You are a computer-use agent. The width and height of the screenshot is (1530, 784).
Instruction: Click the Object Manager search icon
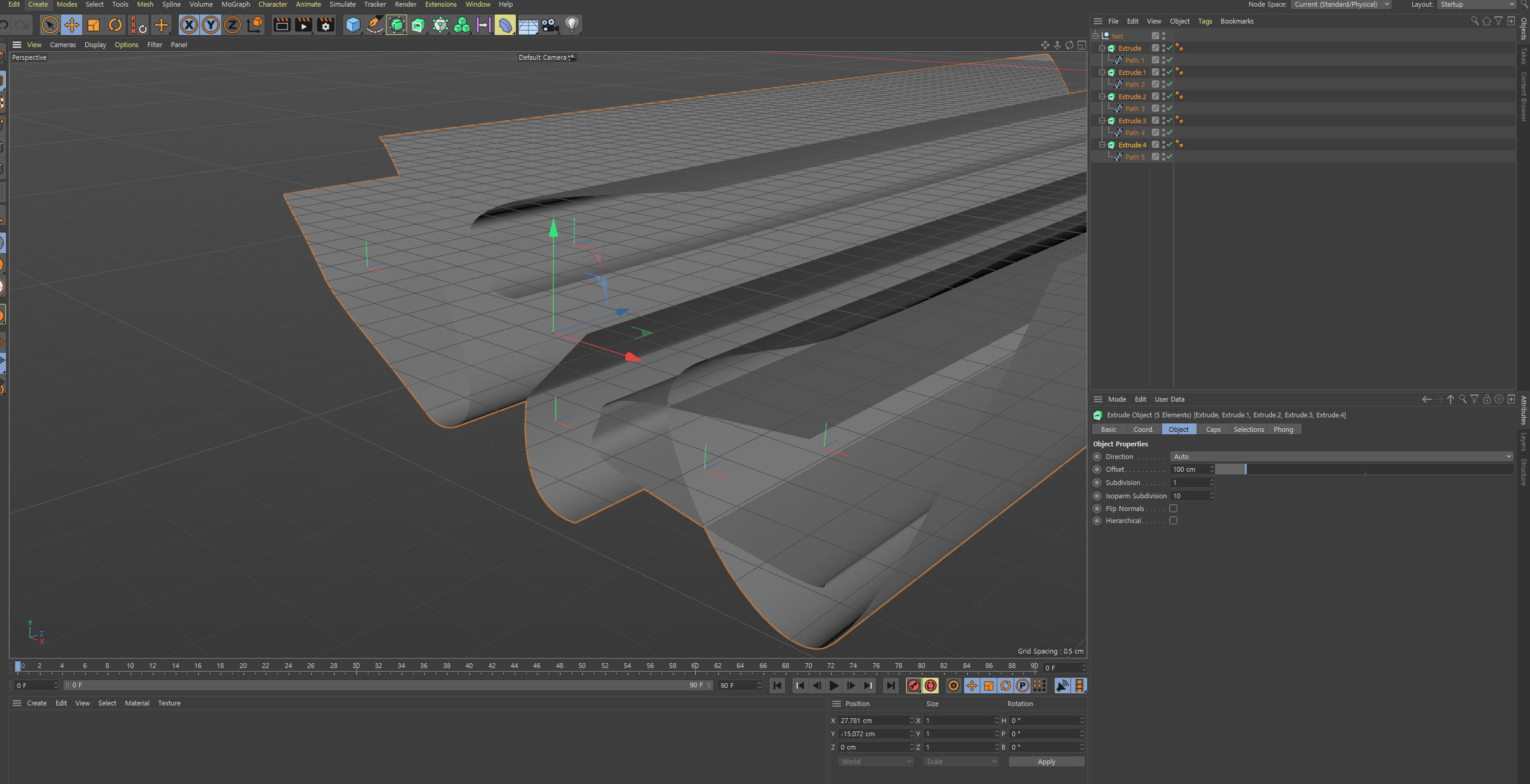point(1474,21)
